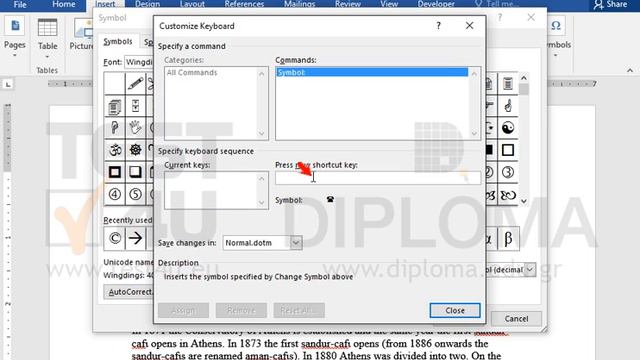Click the Press new shortcut key field
640x360 pixels.
378,178
